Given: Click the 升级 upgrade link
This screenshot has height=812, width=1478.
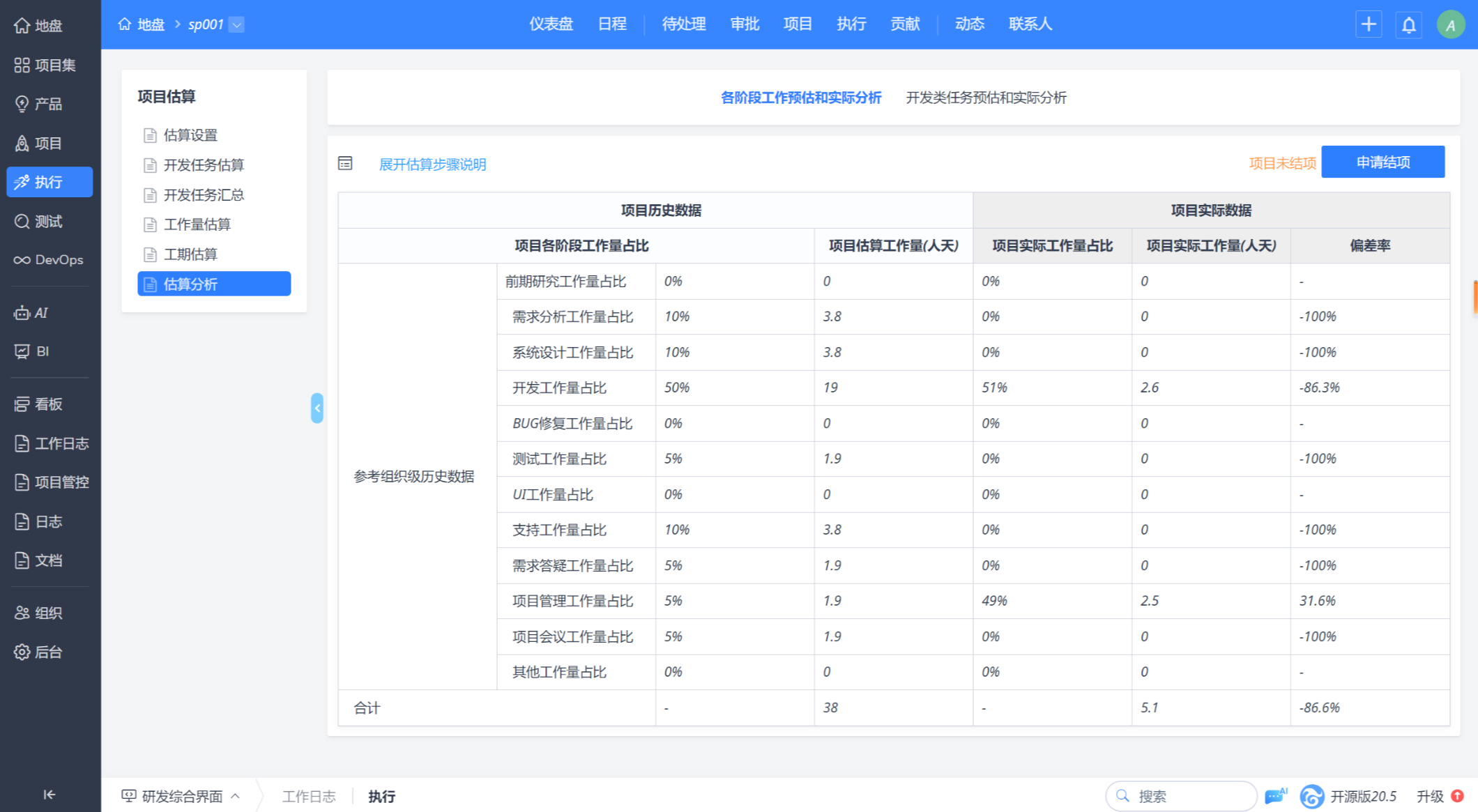Looking at the screenshot, I should pos(1431,796).
